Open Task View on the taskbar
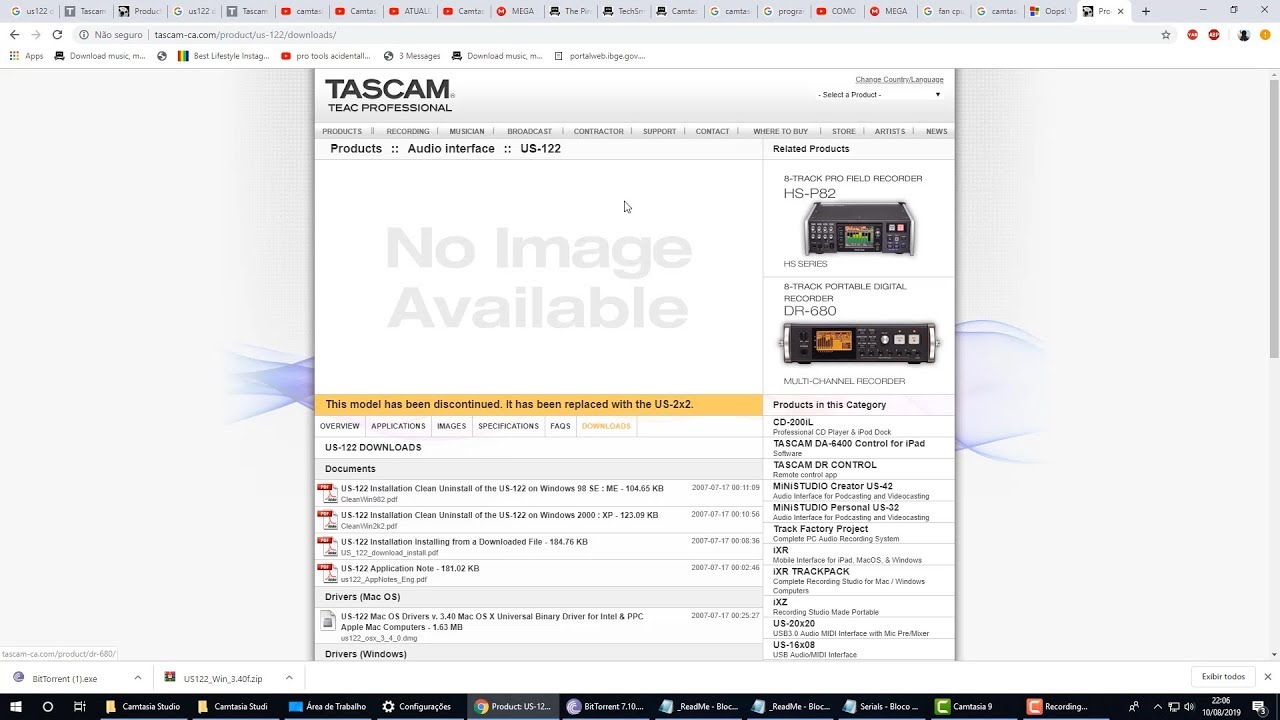Image resolution: width=1280 pixels, height=720 pixels. [x=79, y=706]
